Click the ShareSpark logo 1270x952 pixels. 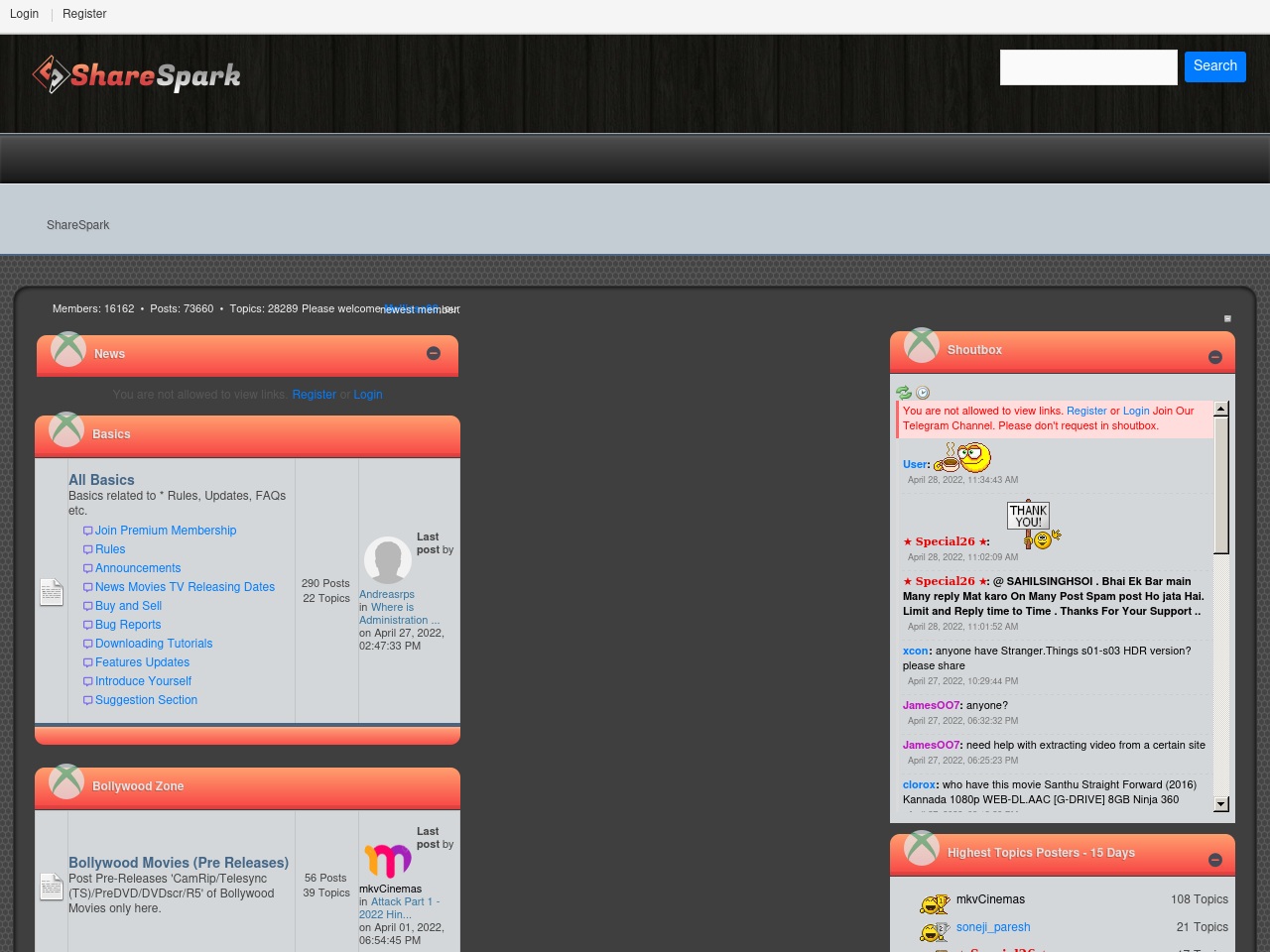[137, 75]
